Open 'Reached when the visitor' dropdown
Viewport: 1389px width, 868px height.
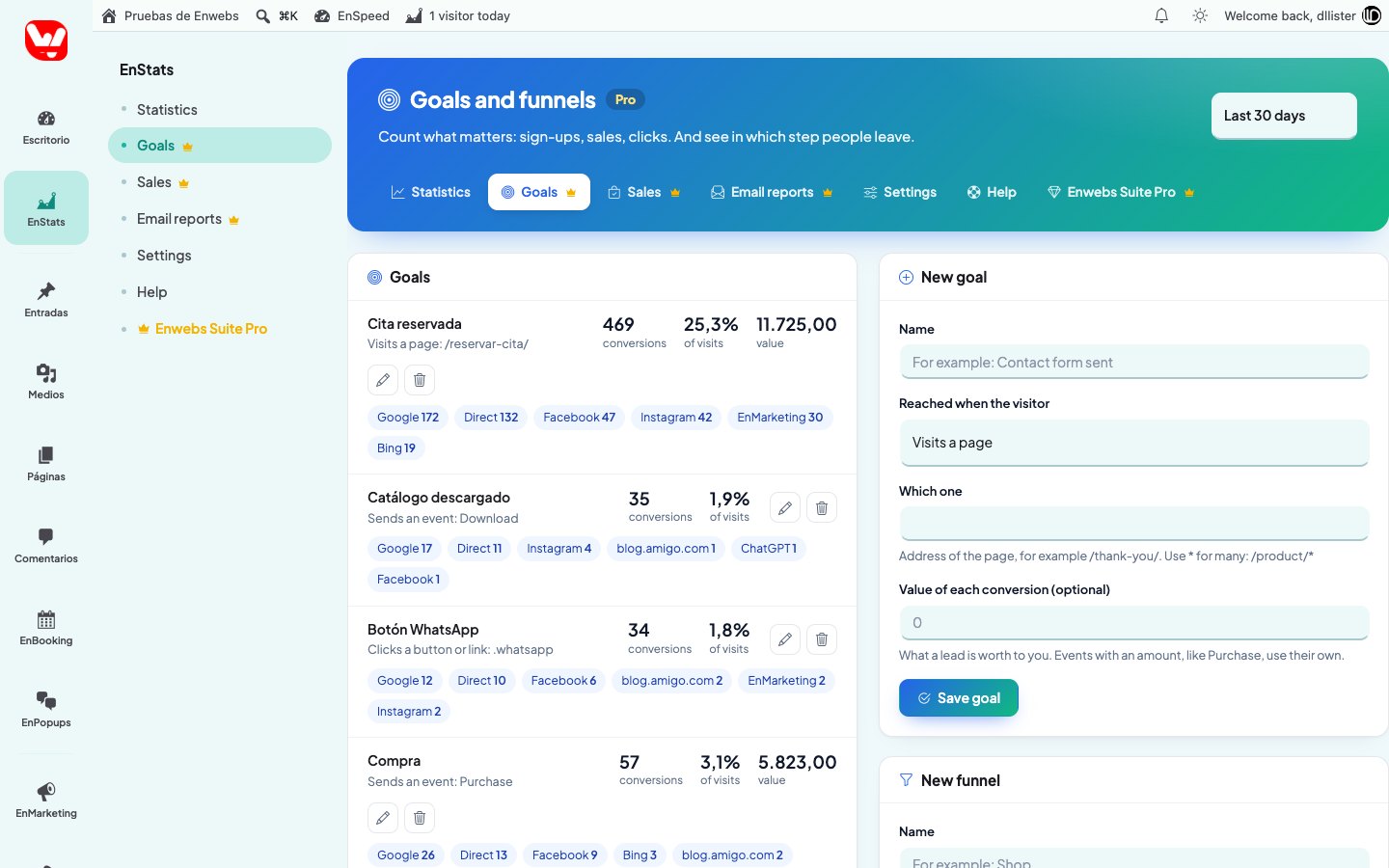1133,443
